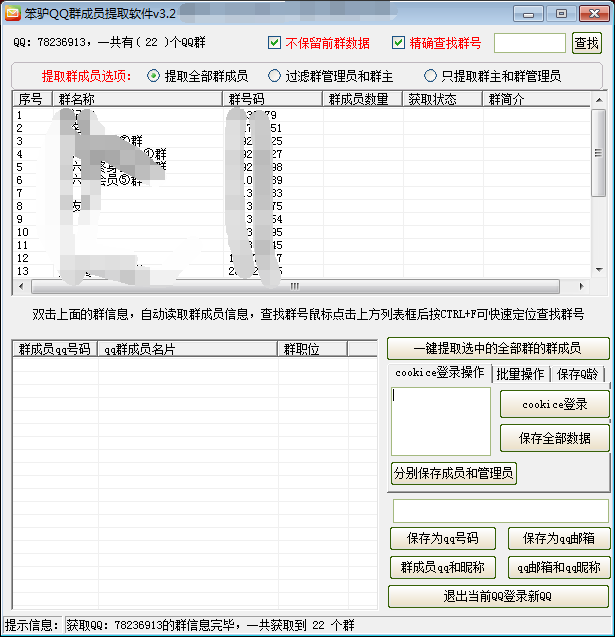This screenshot has height=637, width=615.
Task: Maximize the window
Action: 561,14
